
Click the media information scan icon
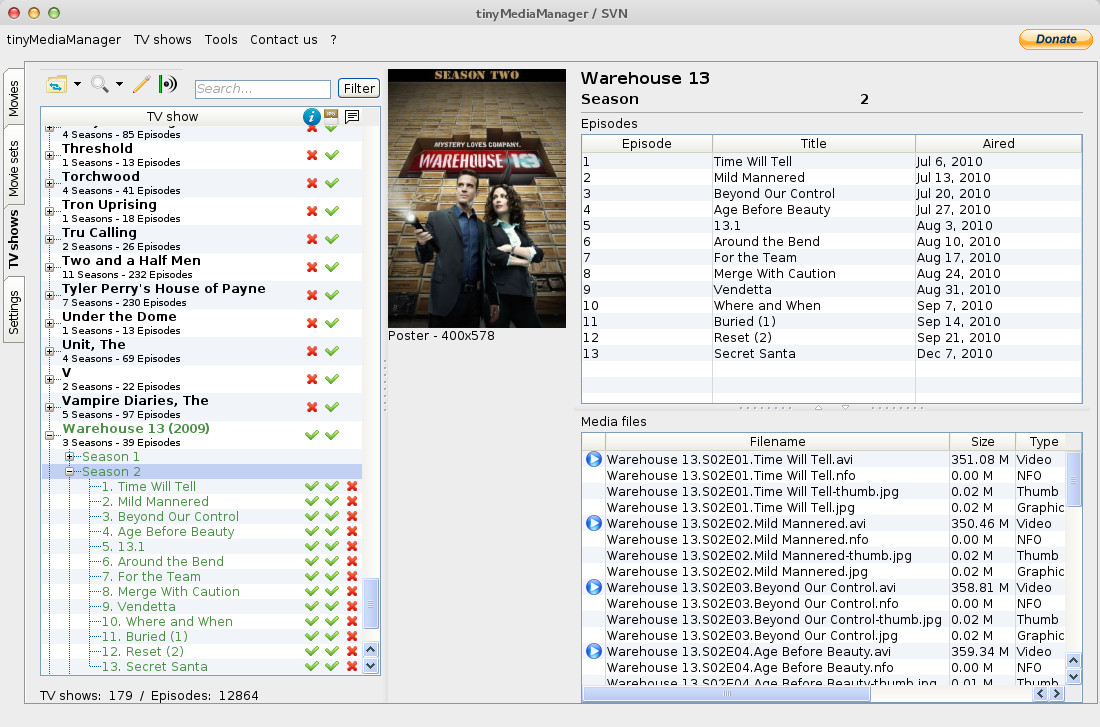[x=168, y=84]
